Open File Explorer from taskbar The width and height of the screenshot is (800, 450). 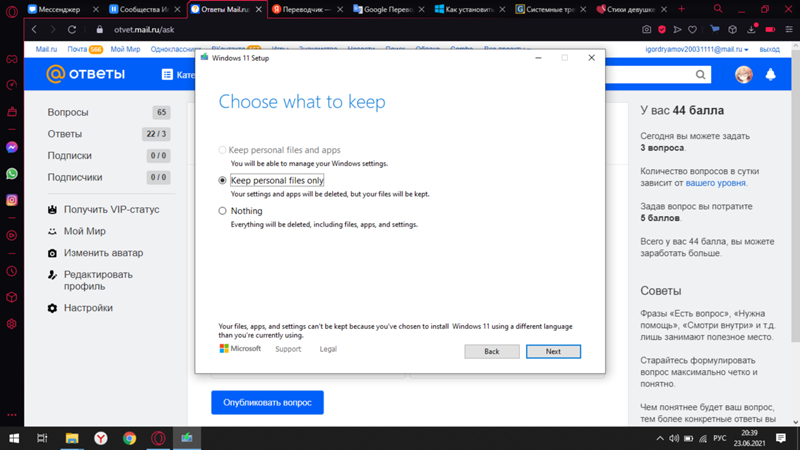pyautogui.click(x=72, y=438)
